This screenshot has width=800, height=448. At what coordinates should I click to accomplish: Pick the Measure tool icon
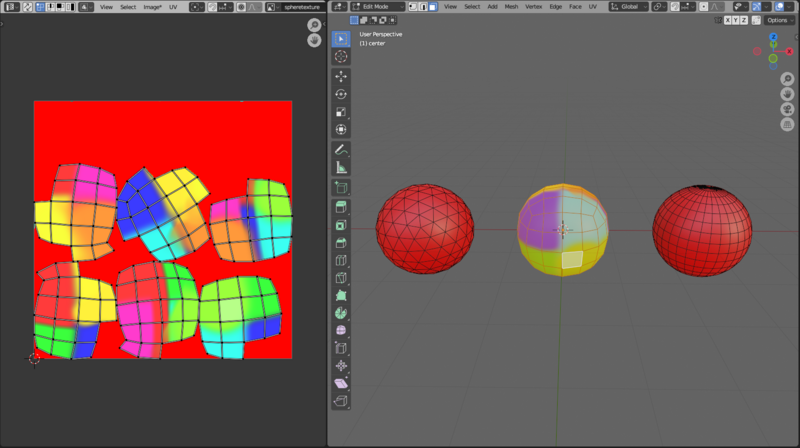341,167
